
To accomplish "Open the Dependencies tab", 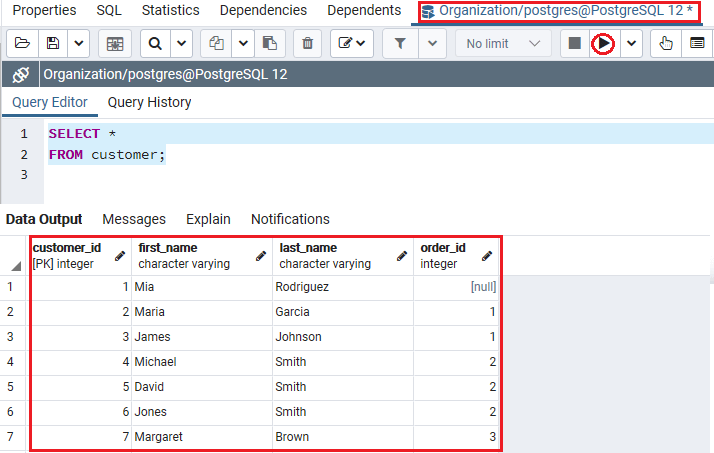I will (x=263, y=10).
